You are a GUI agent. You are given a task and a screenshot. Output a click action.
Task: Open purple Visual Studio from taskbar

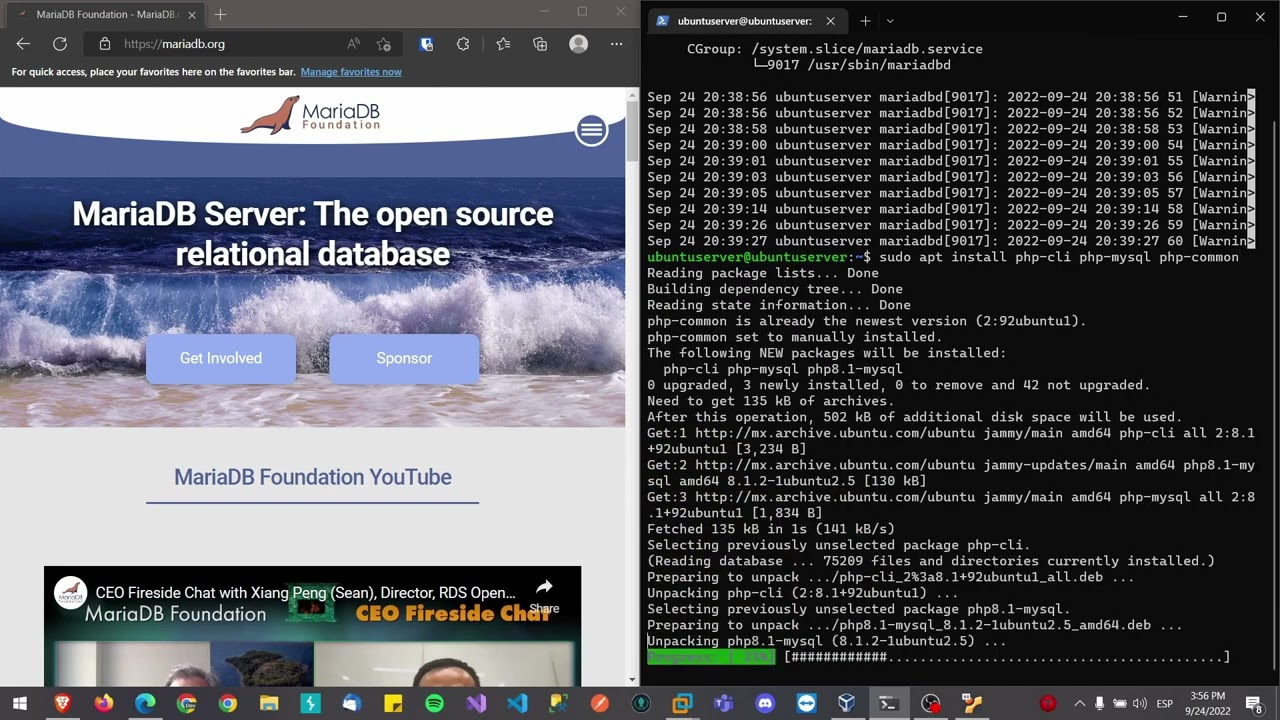[476, 704]
